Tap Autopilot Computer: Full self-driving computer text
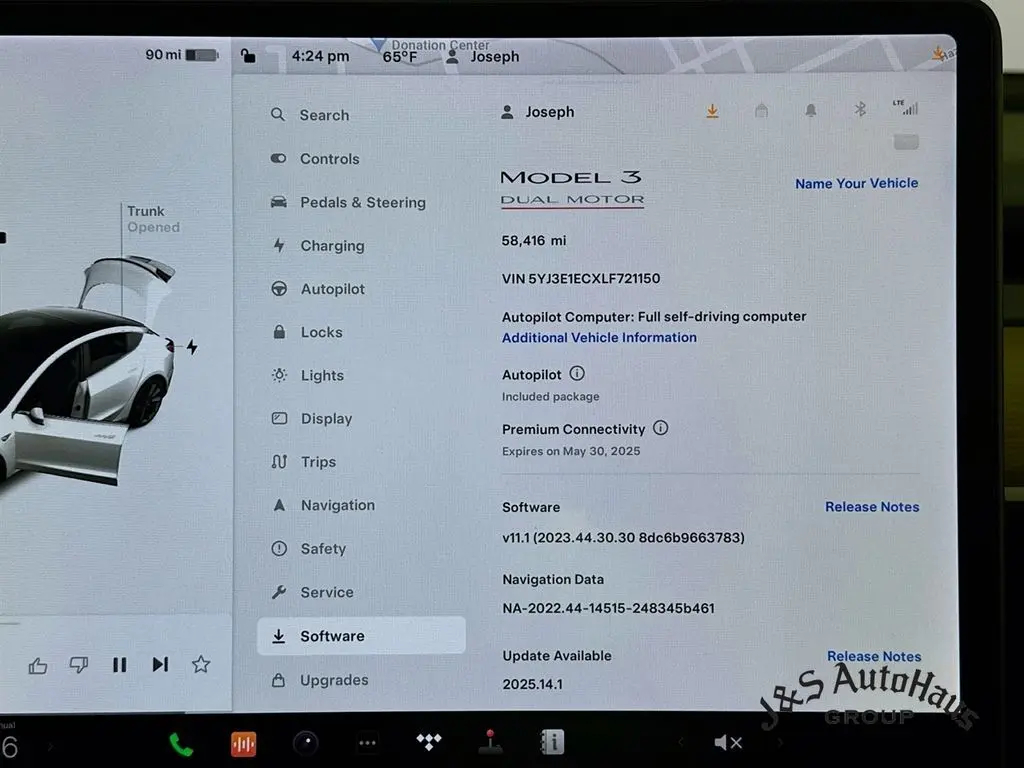Viewport: 1024px width, 768px height. click(x=654, y=317)
